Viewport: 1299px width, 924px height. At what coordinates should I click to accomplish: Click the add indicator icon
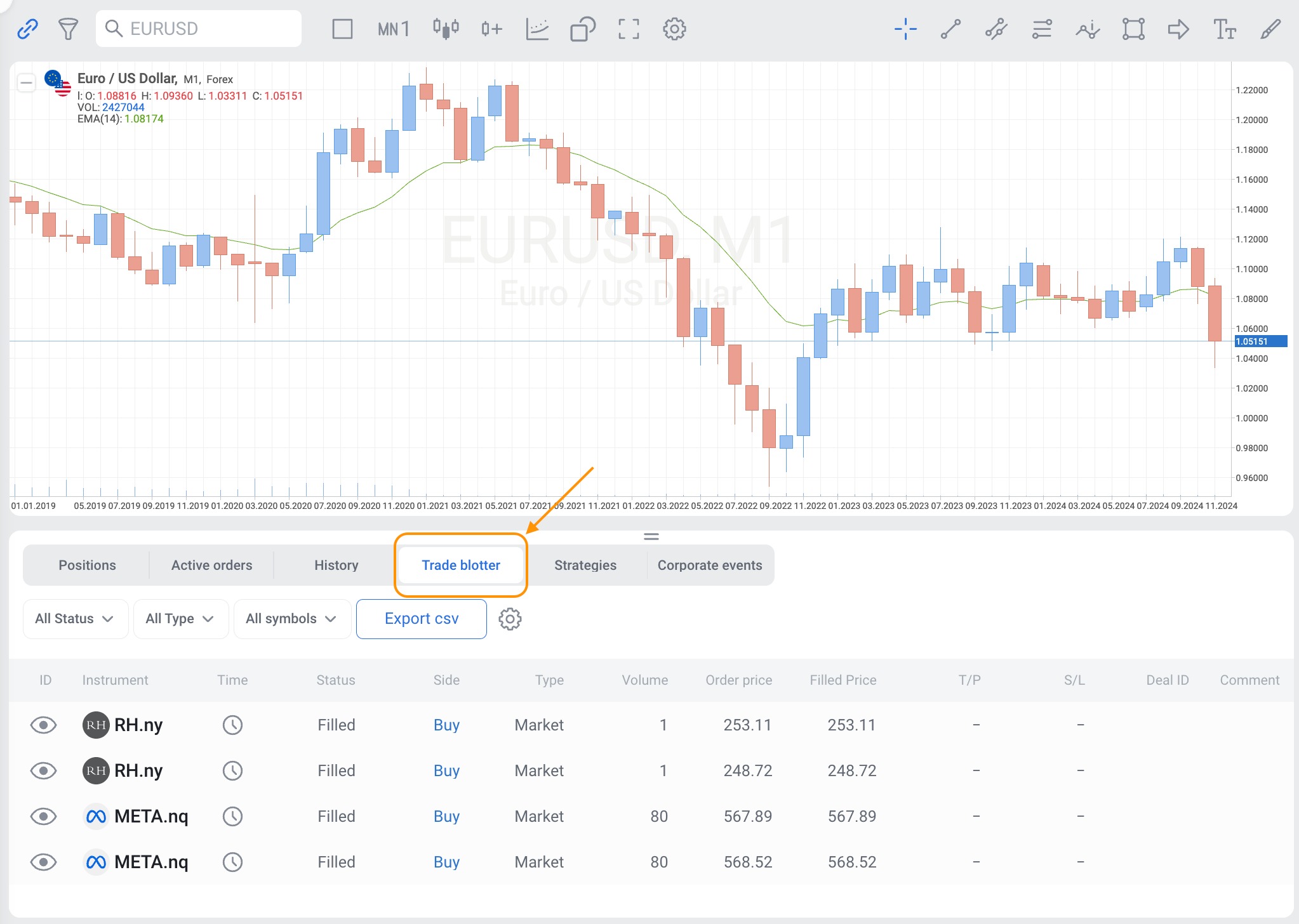point(491,29)
